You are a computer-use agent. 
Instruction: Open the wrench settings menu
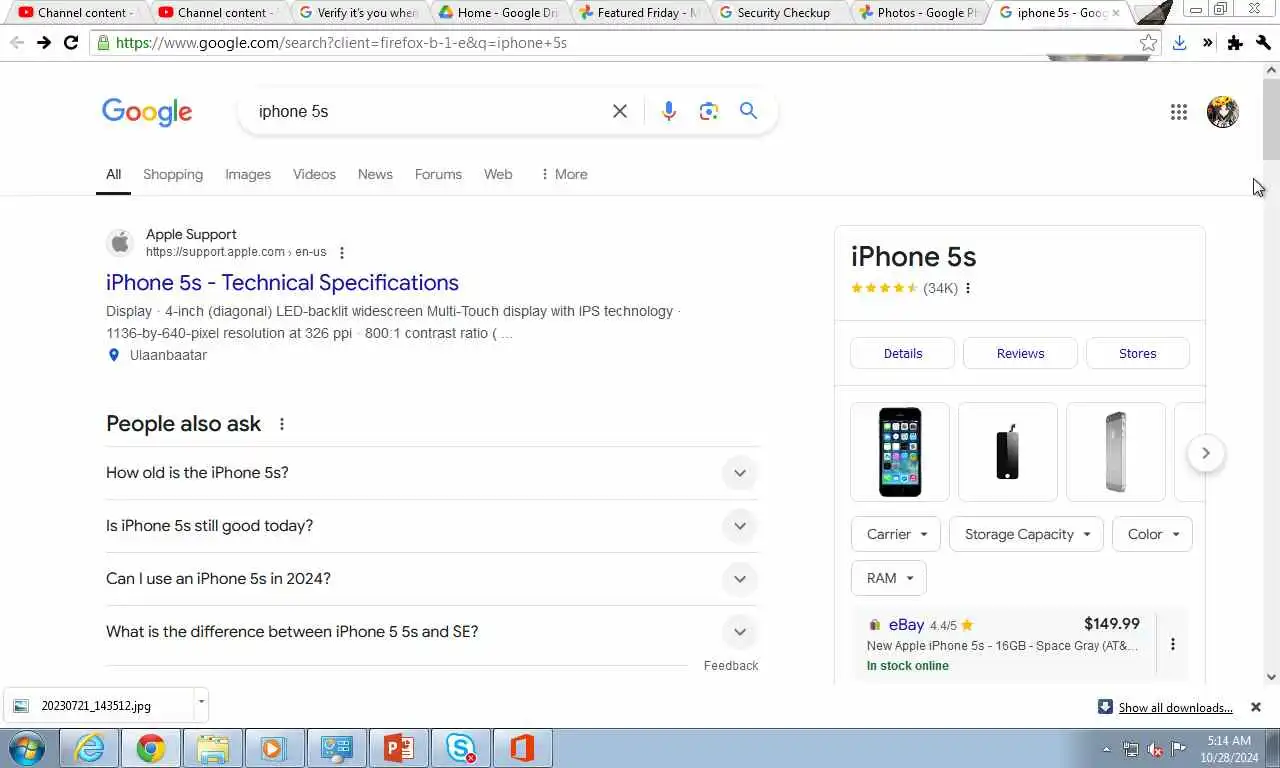1263,43
